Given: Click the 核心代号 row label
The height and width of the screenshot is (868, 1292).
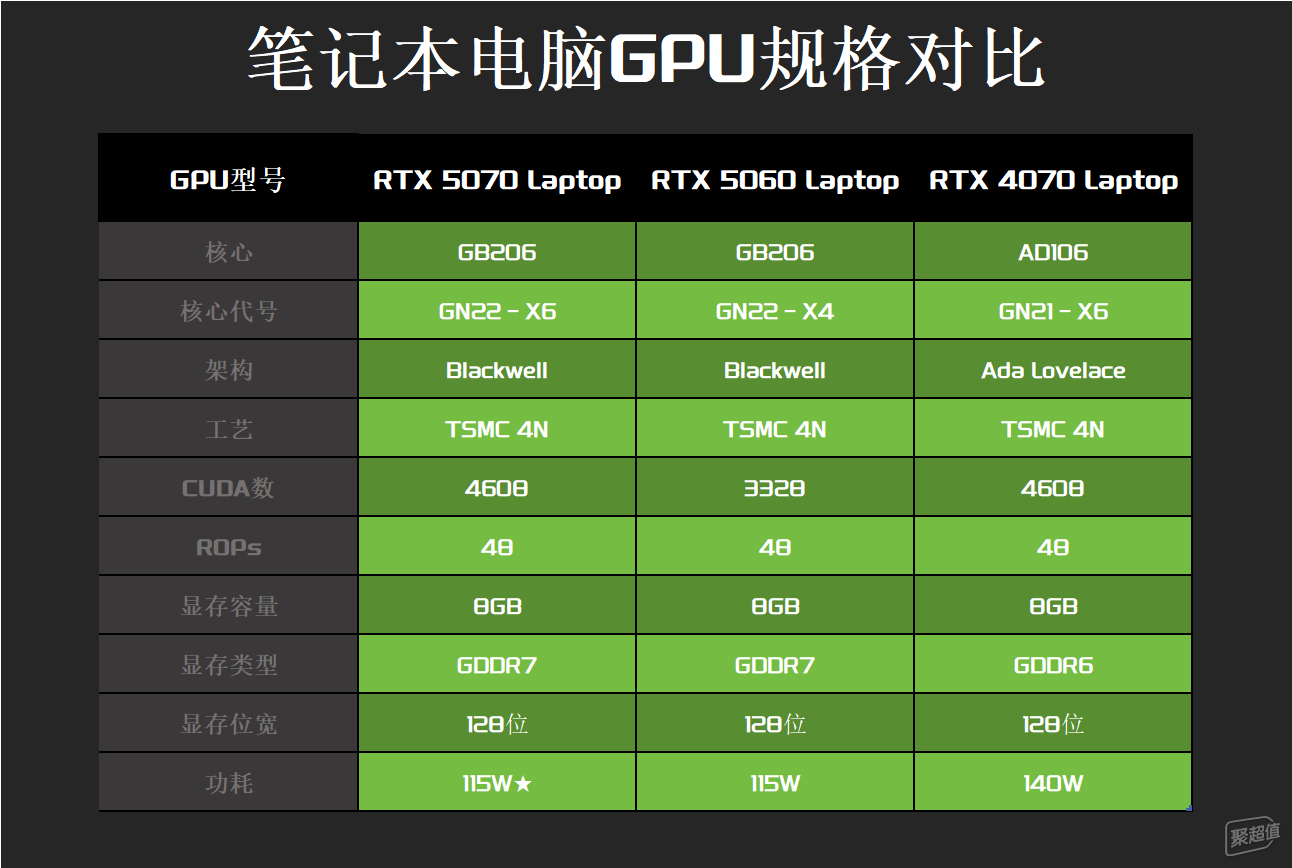Looking at the screenshot, I should pyautogui.click(x=228, y=311).
